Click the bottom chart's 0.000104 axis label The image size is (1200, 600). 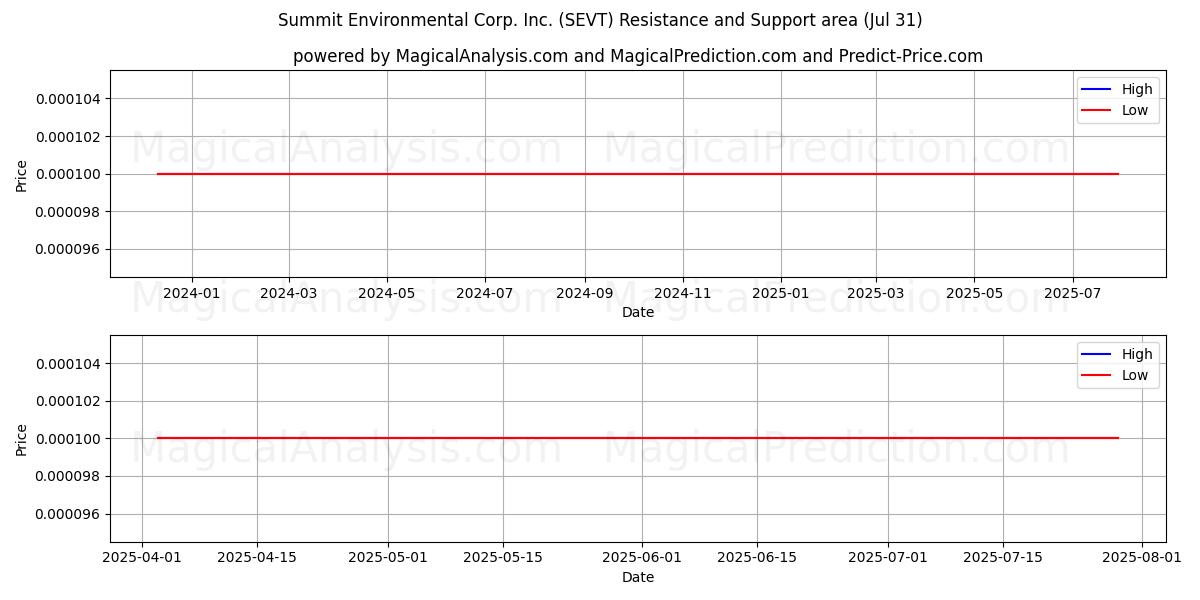coord(69,364)
